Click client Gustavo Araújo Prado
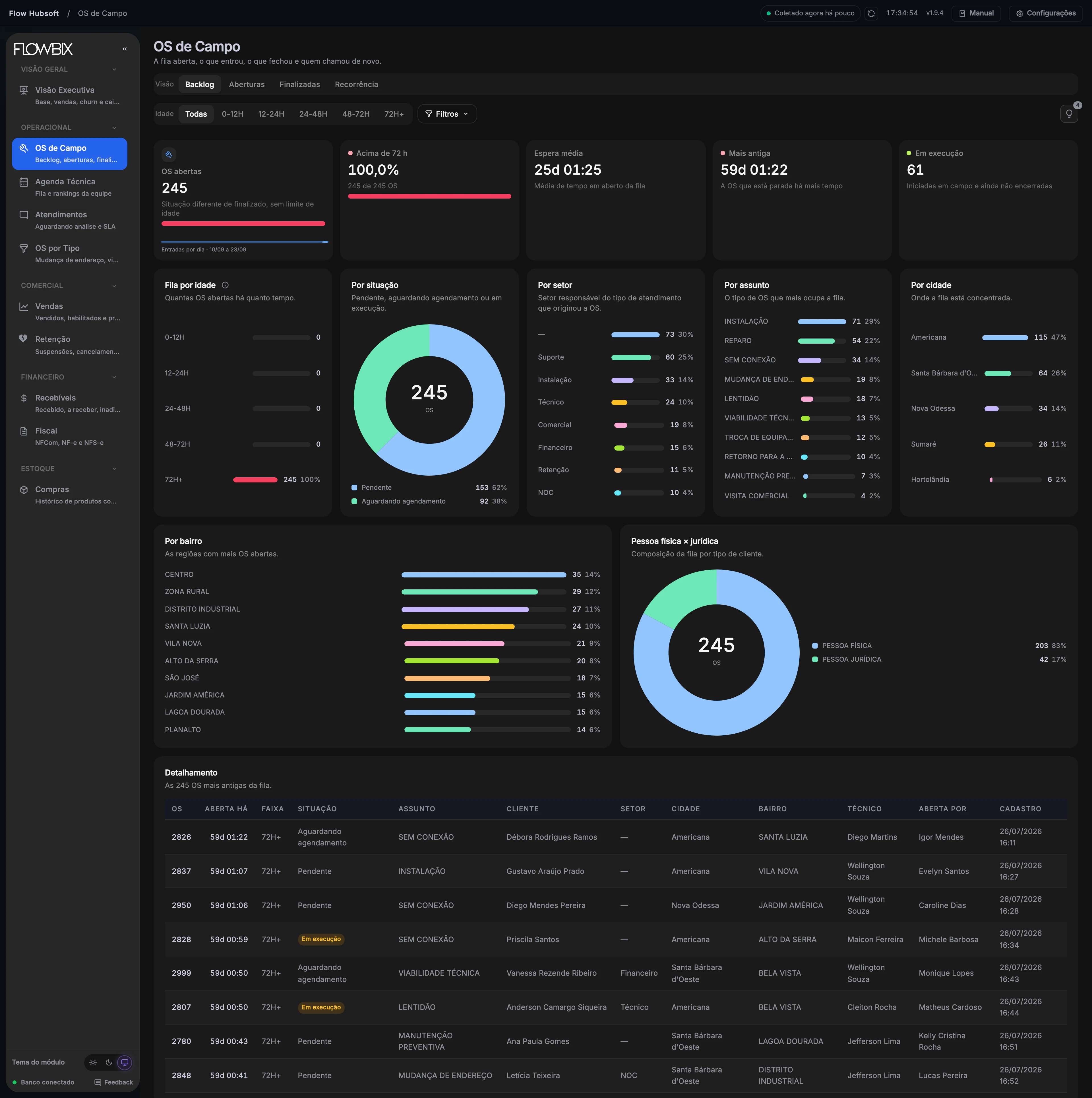Viewport: 1092px width, 1098px height. pos(545,871)
